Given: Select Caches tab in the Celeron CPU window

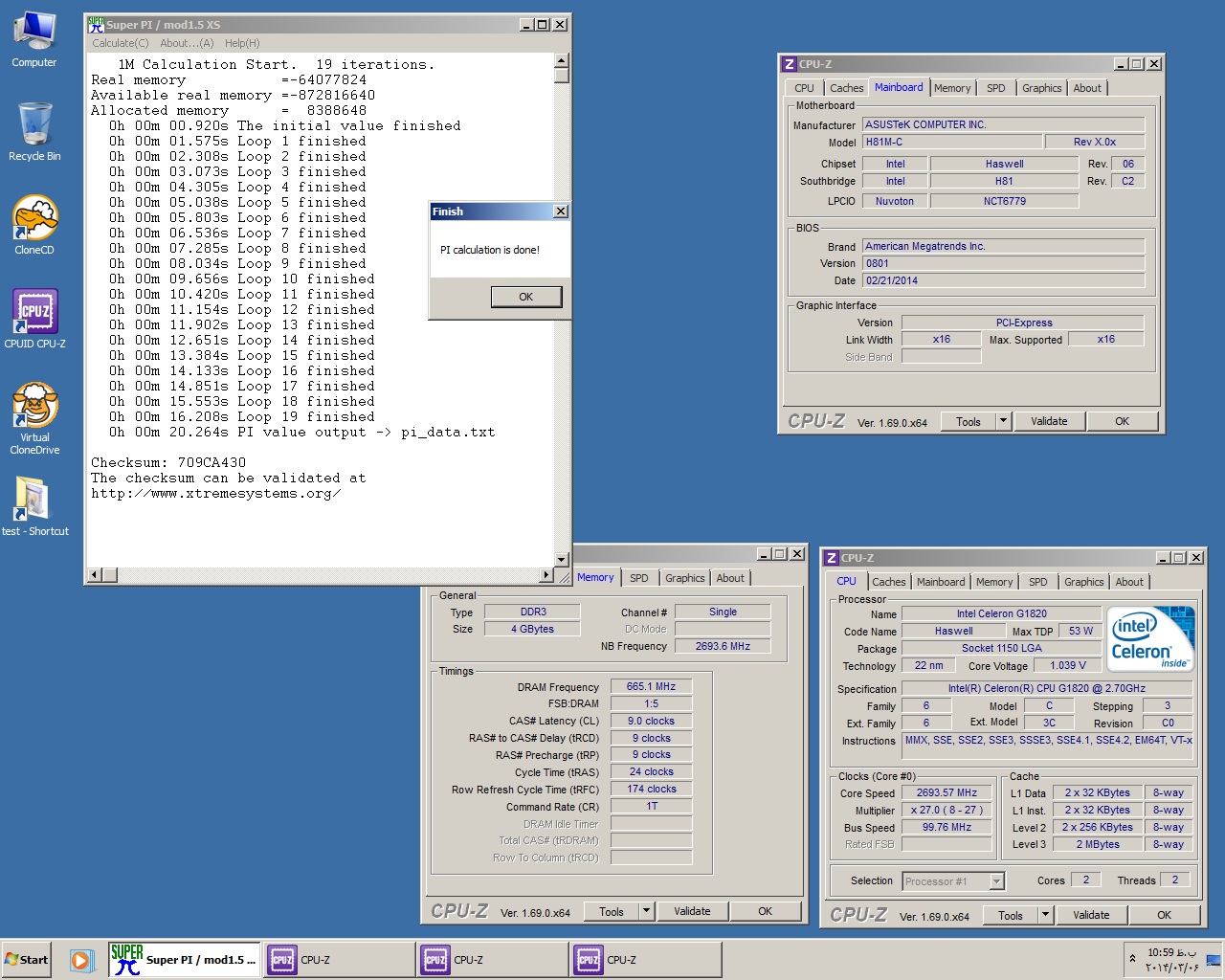Looking at the screenshot, I should tap(888, 582).
